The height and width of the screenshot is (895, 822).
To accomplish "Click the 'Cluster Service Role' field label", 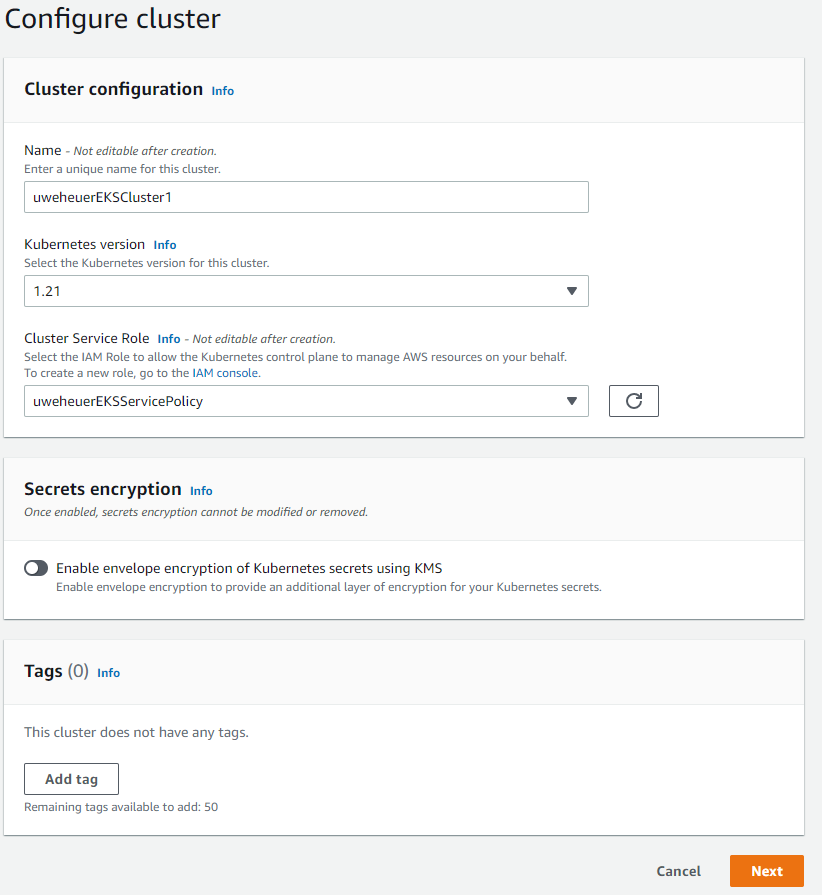I will coord(87,339).
